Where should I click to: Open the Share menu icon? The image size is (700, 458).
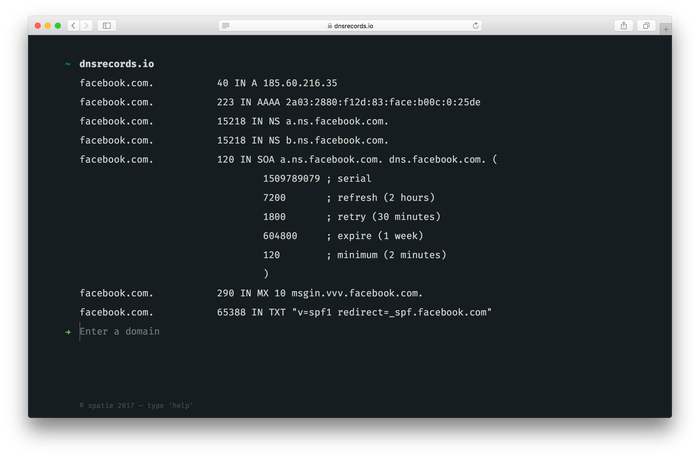[624, 25]
